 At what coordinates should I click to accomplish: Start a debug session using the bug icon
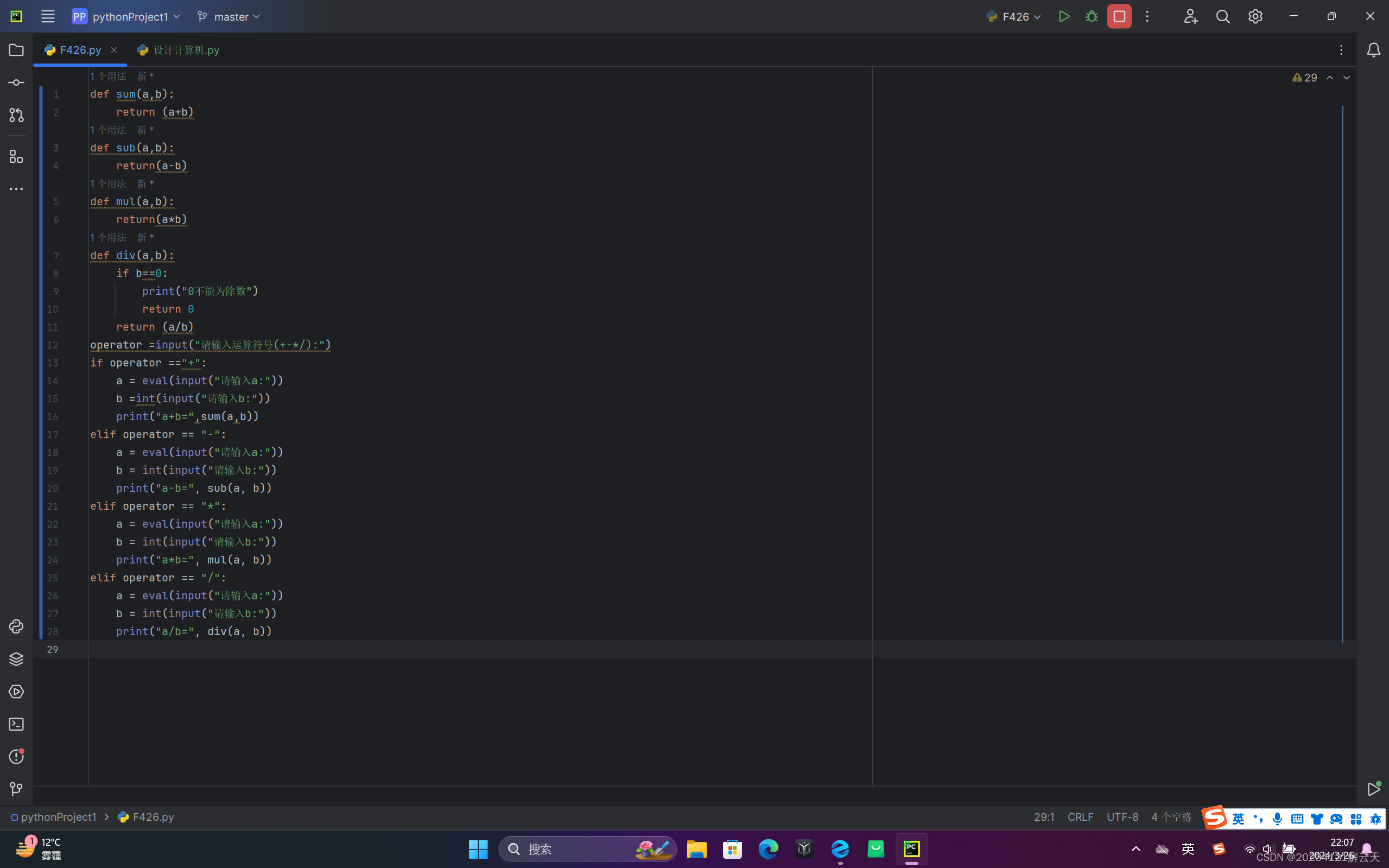pos(1091,16)
